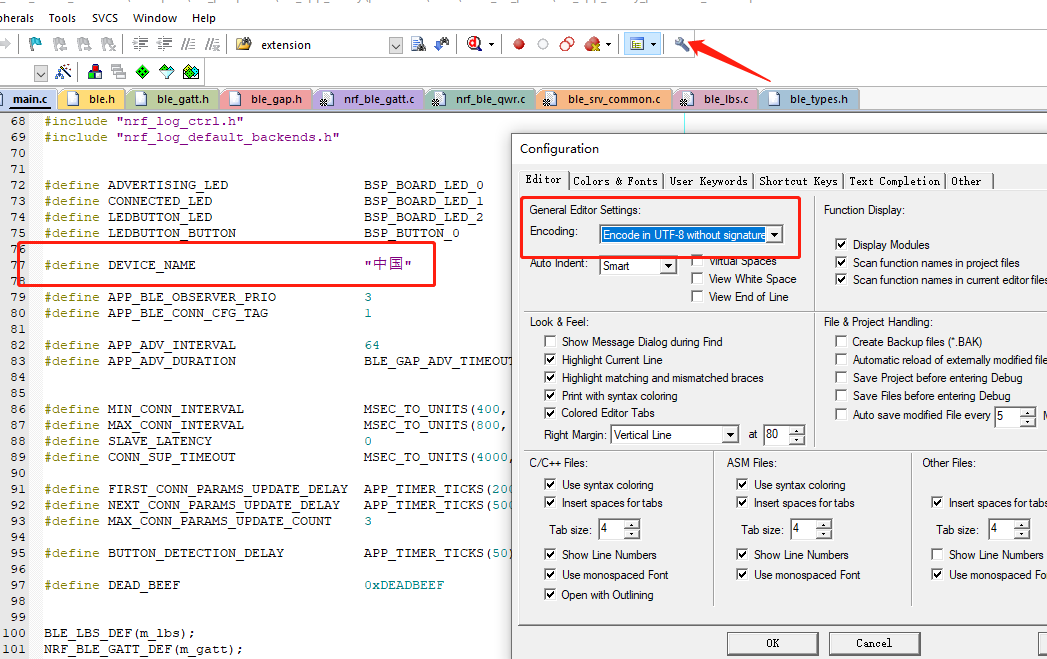Open Right Margin Vertical Line dropdown
The height and width of the screenshot is (659, 1047).
click(x=730, y=435)
